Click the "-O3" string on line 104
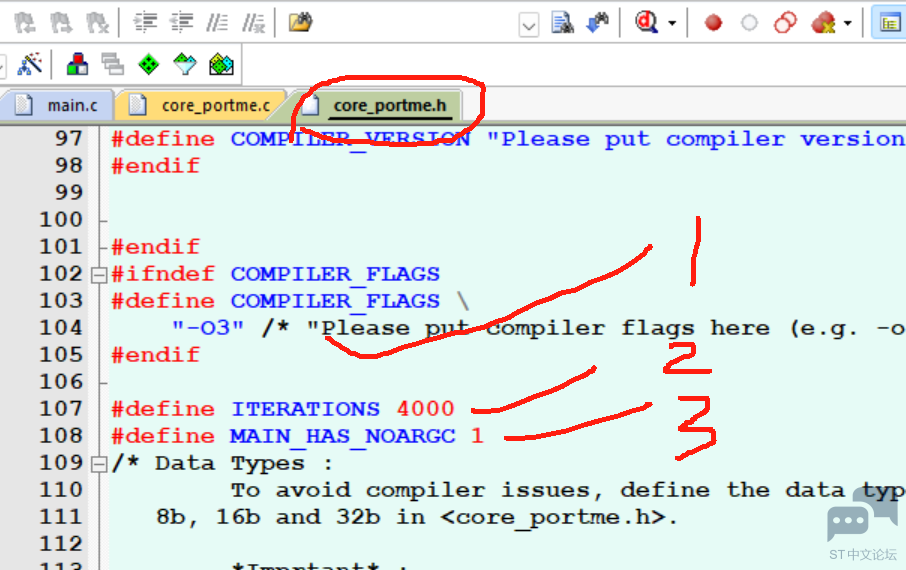The image size is (906, 570). click(208, 328)
